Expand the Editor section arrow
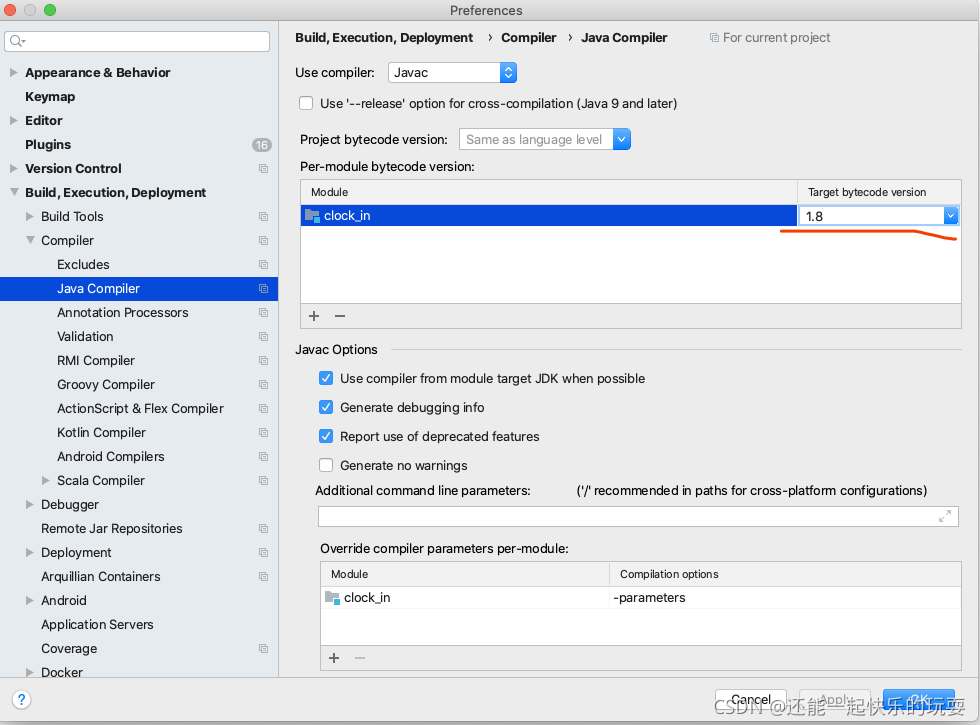The image size is (980, 725). pyautogui.click(x=14, y=121)
